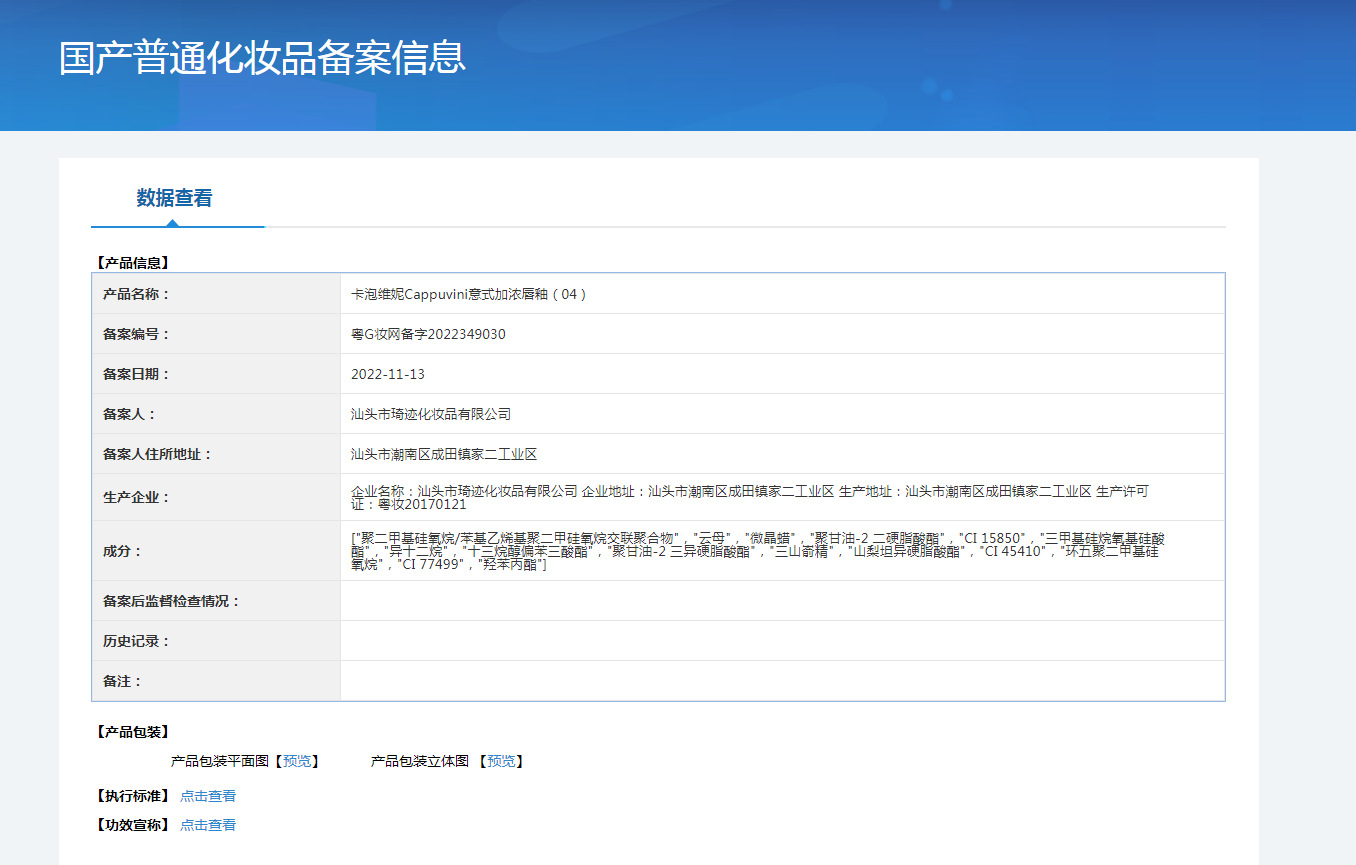Click the empty 备案后监督检查情况 cell
This screenshot has width=1356, height=865.
[x=782, y=601]
